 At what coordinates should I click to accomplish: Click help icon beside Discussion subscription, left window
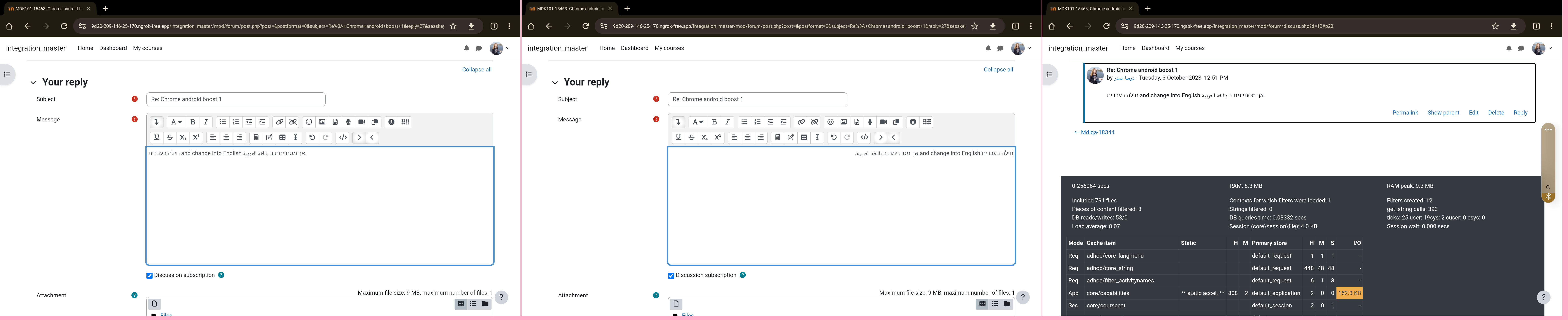[x=221, y=275]
